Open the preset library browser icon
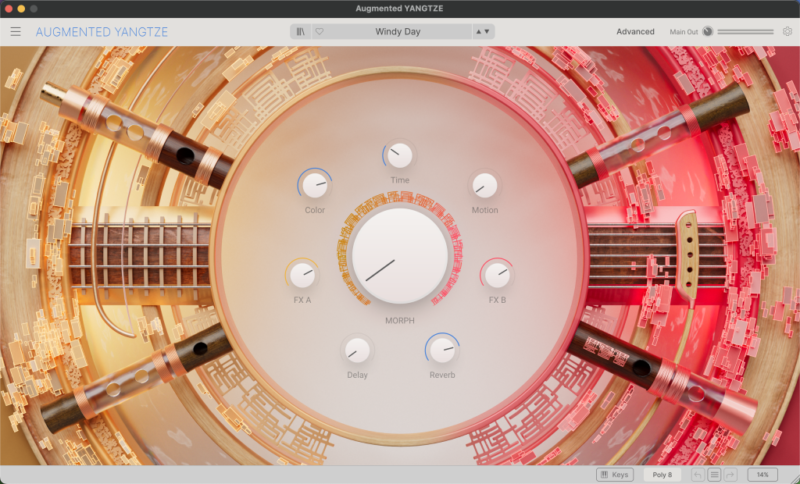The image size is (800, 484). pyautogui.click(x=301, y=32)
